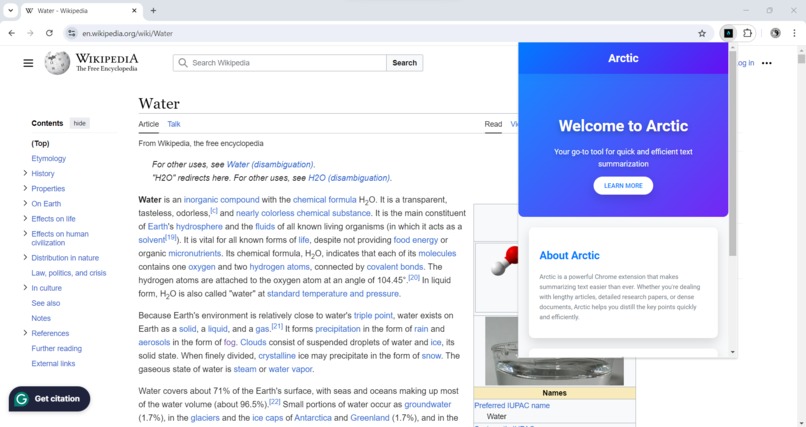Viewport: 806px width, 427px height.
Task: Open Wikipedia hamburger main menu
Action: click(28, 63)
